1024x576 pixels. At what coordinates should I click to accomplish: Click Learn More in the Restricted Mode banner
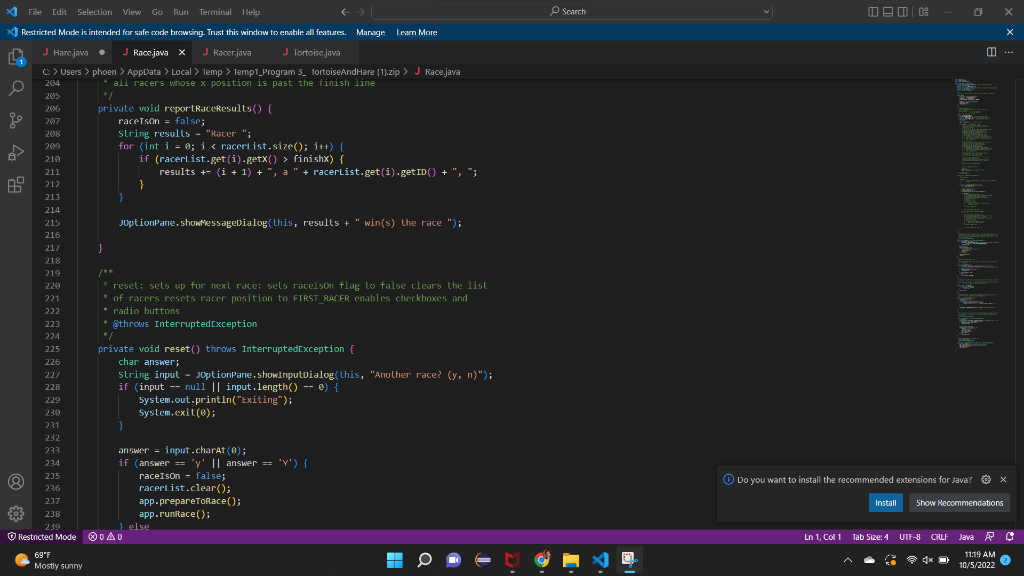click(x=417, y=31)
